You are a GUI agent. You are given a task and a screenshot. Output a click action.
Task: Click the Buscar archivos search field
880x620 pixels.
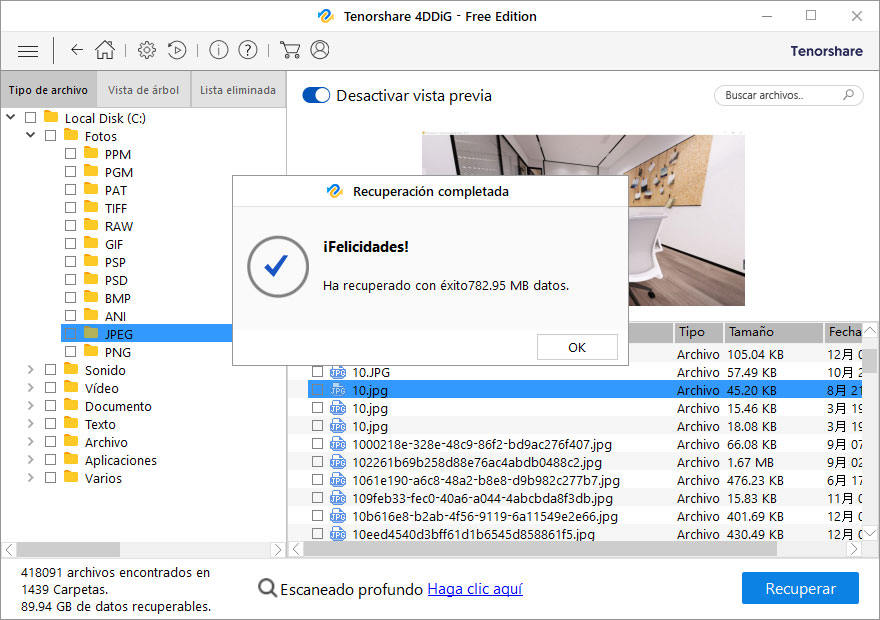pyautogui.click(x=788, y=95)
